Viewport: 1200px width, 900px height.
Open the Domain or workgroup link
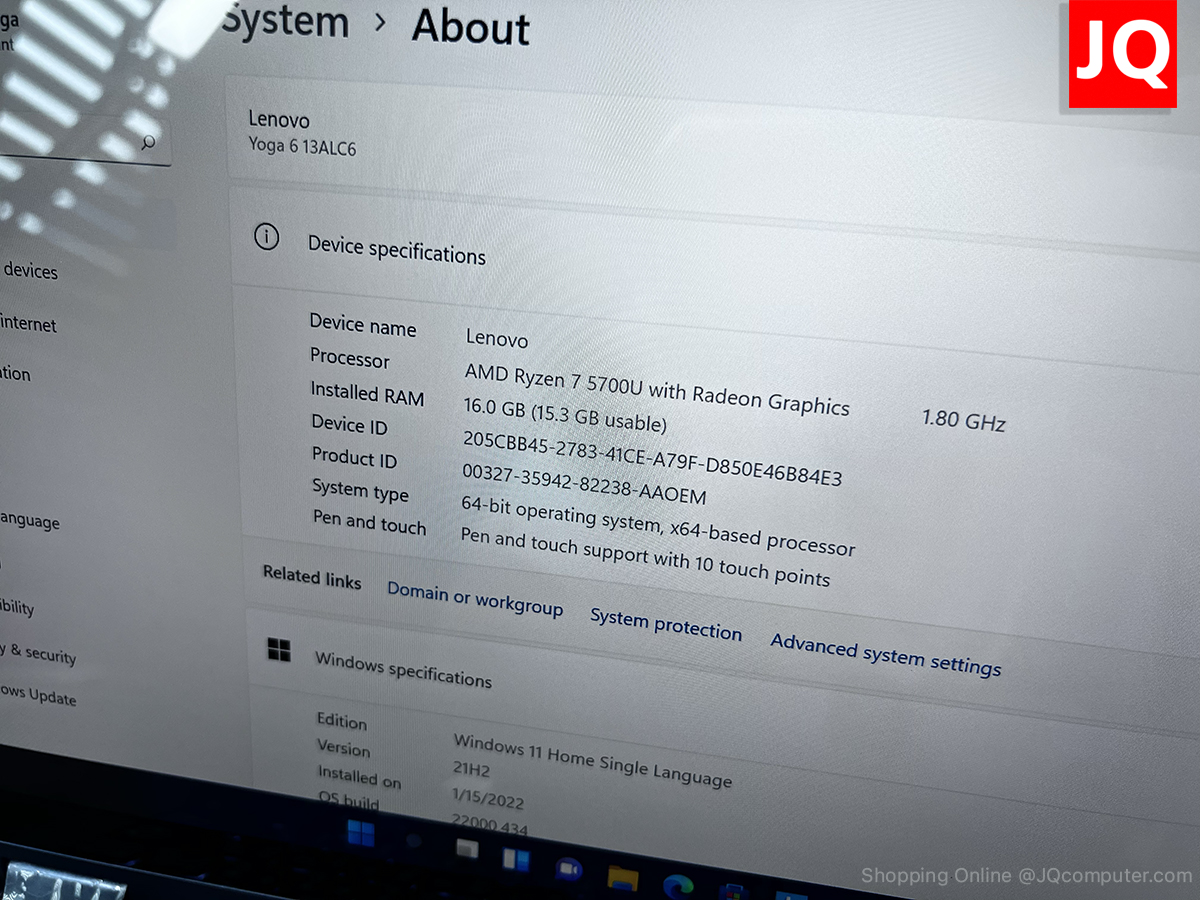[475, 599]
